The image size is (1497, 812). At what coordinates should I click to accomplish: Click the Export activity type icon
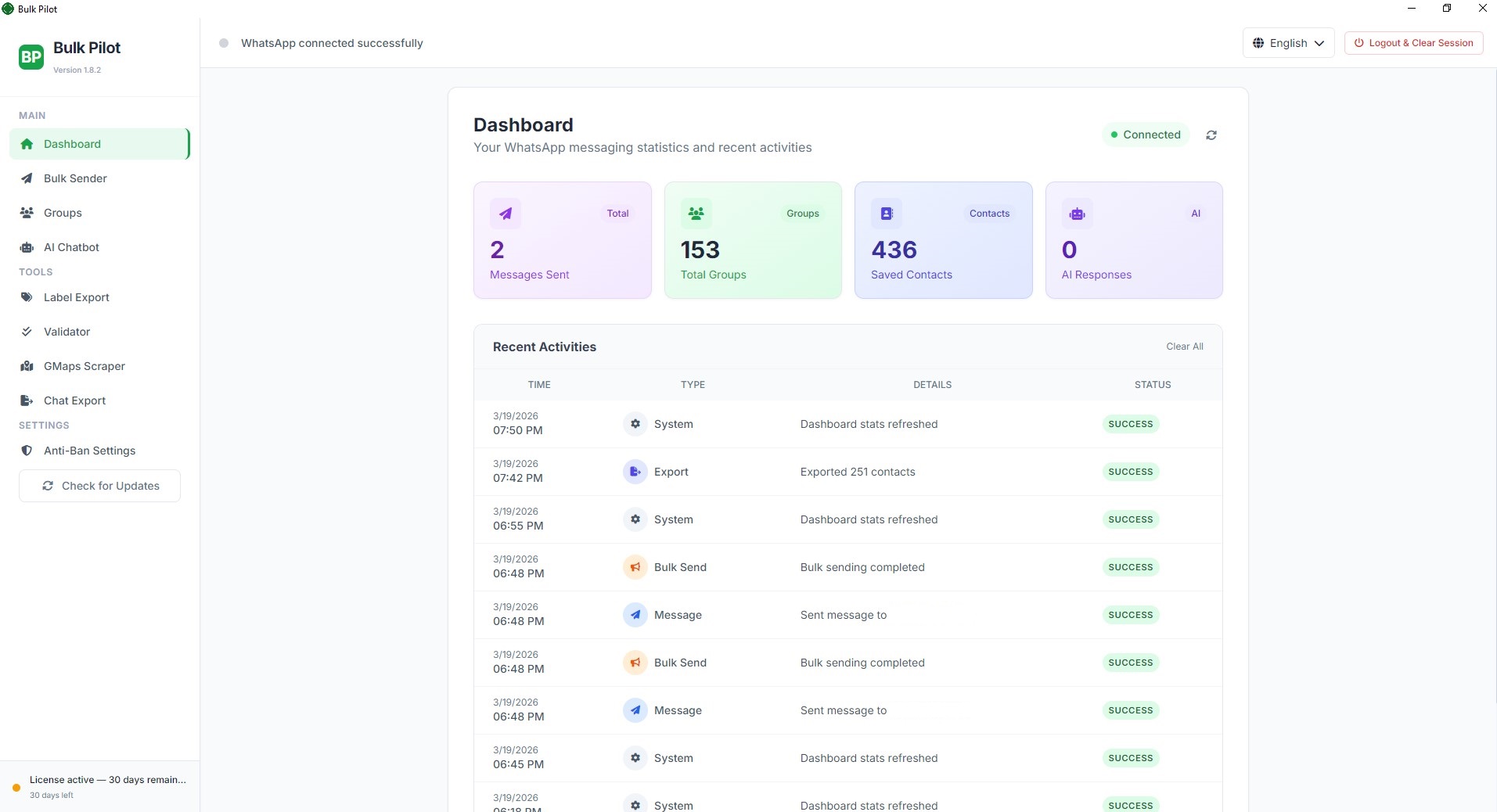click(x=635, y=472)
